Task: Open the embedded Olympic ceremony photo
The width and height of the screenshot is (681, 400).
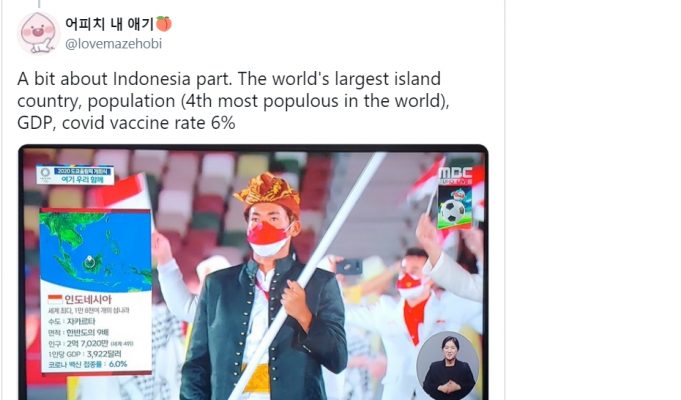Action: click(253, 272)
